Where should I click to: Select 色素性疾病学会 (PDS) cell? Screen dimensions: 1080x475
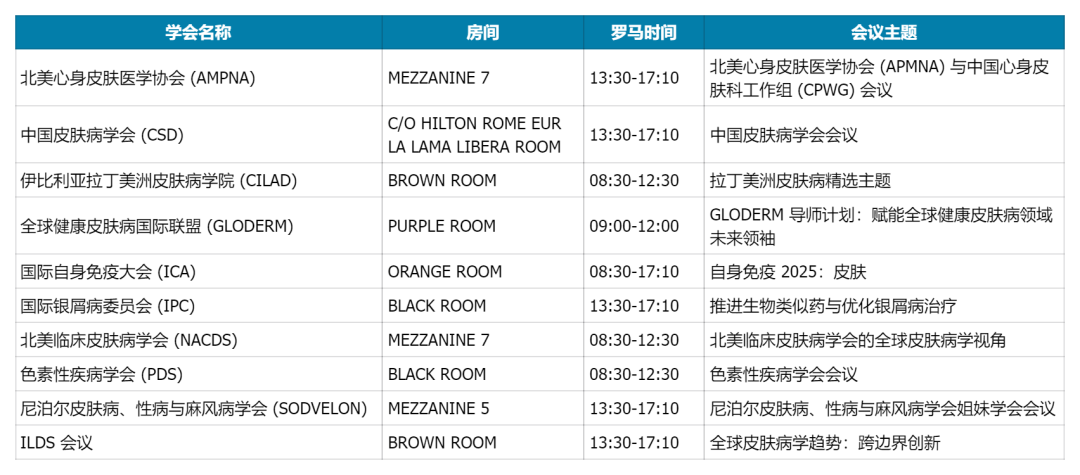tap(198, 374)
